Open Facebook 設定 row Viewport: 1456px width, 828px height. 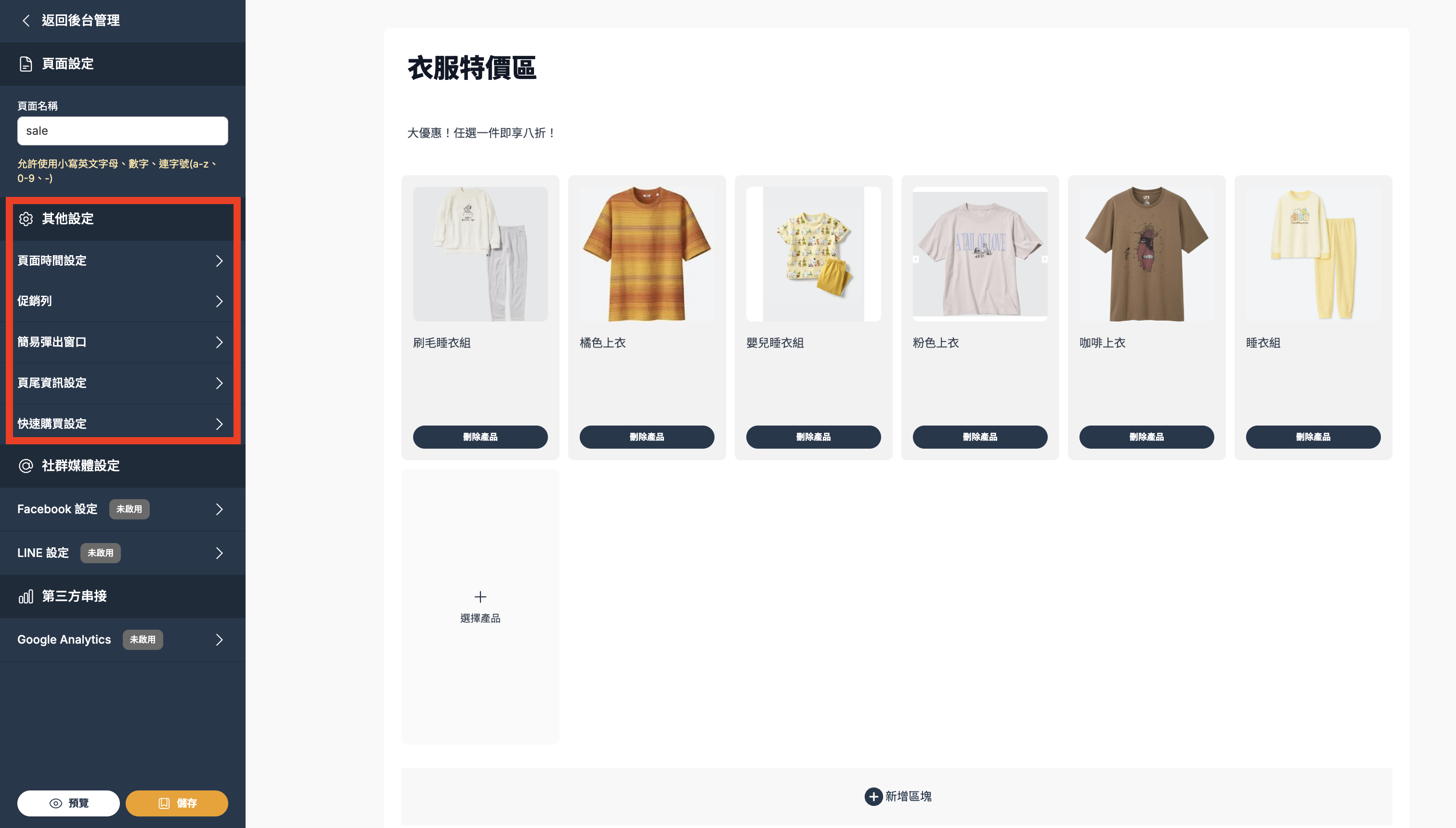[x=122, y=509]
